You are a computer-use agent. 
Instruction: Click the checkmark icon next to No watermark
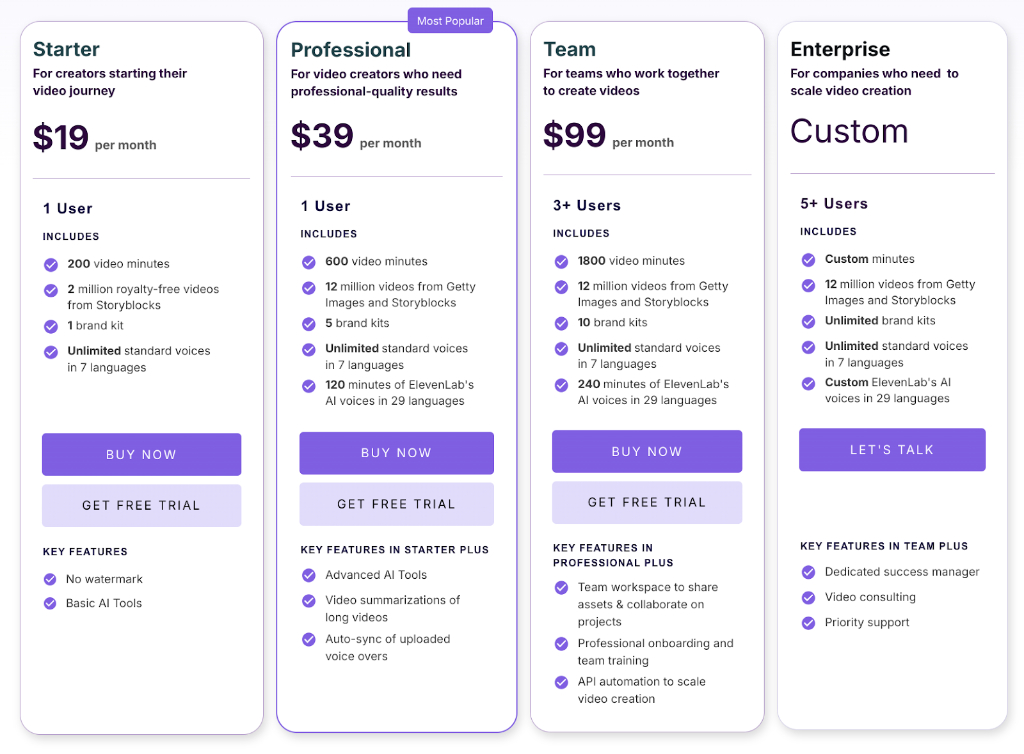51,579
